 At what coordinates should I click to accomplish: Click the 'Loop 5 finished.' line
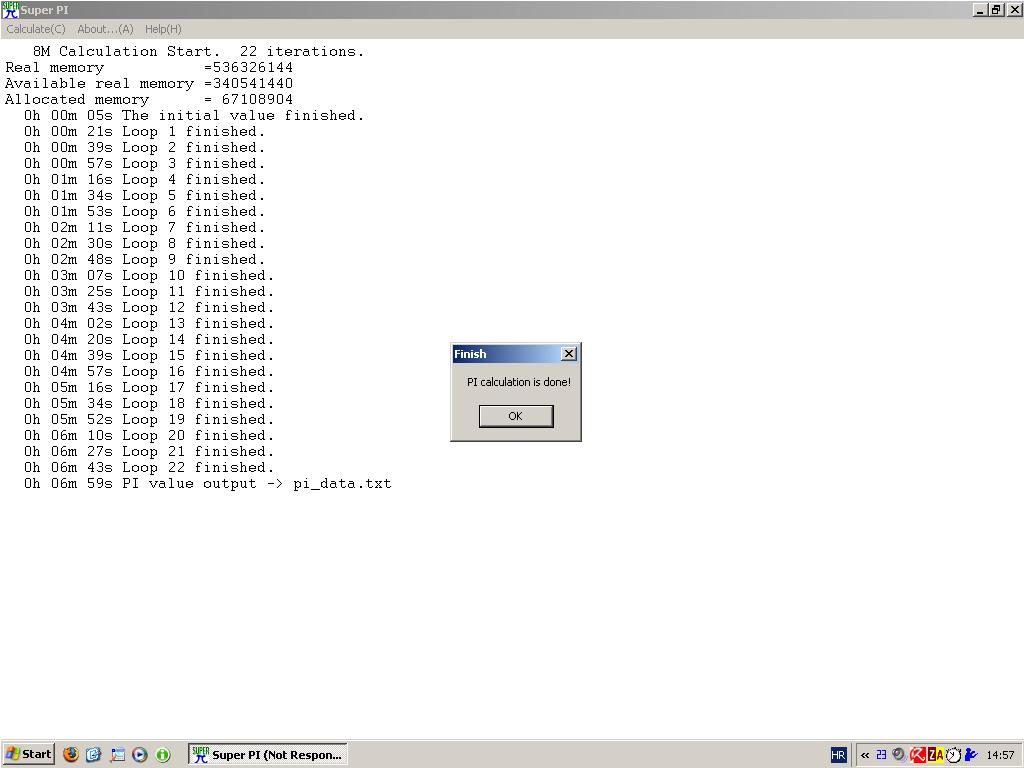point(144,195)
